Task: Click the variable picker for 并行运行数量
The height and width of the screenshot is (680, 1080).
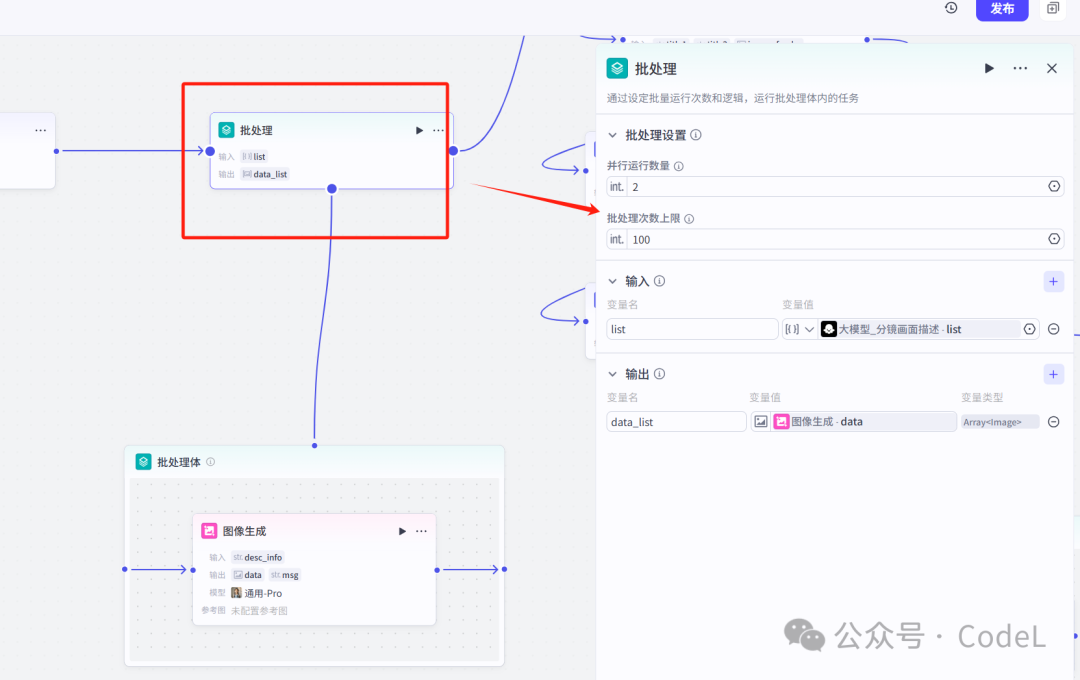Action: tap(1054, 187)
